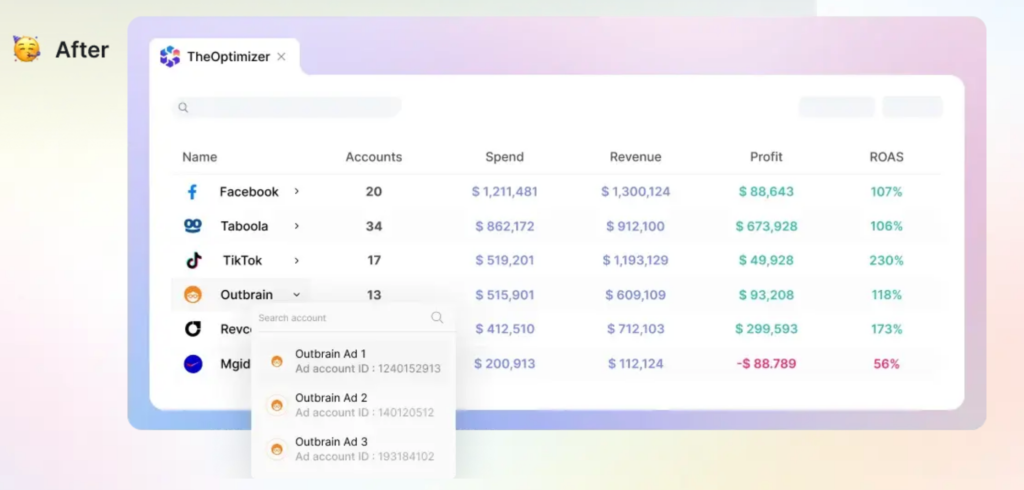
Task: Click Facebook revenue $ 1,300,124
Action: 635,192
